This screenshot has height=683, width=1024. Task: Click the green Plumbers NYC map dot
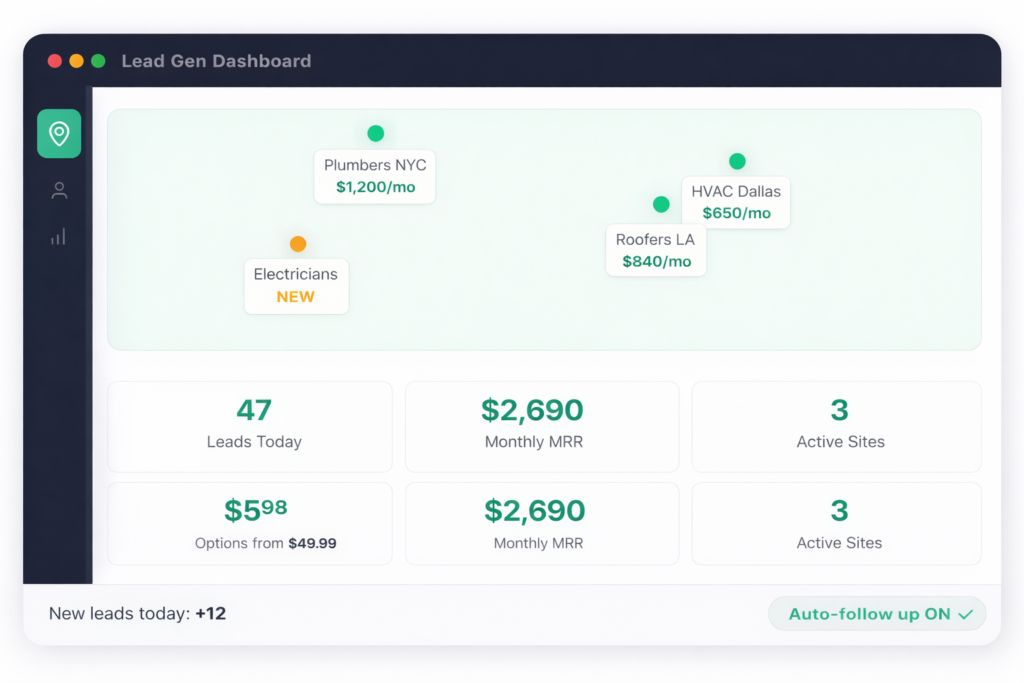pos(375,133)
